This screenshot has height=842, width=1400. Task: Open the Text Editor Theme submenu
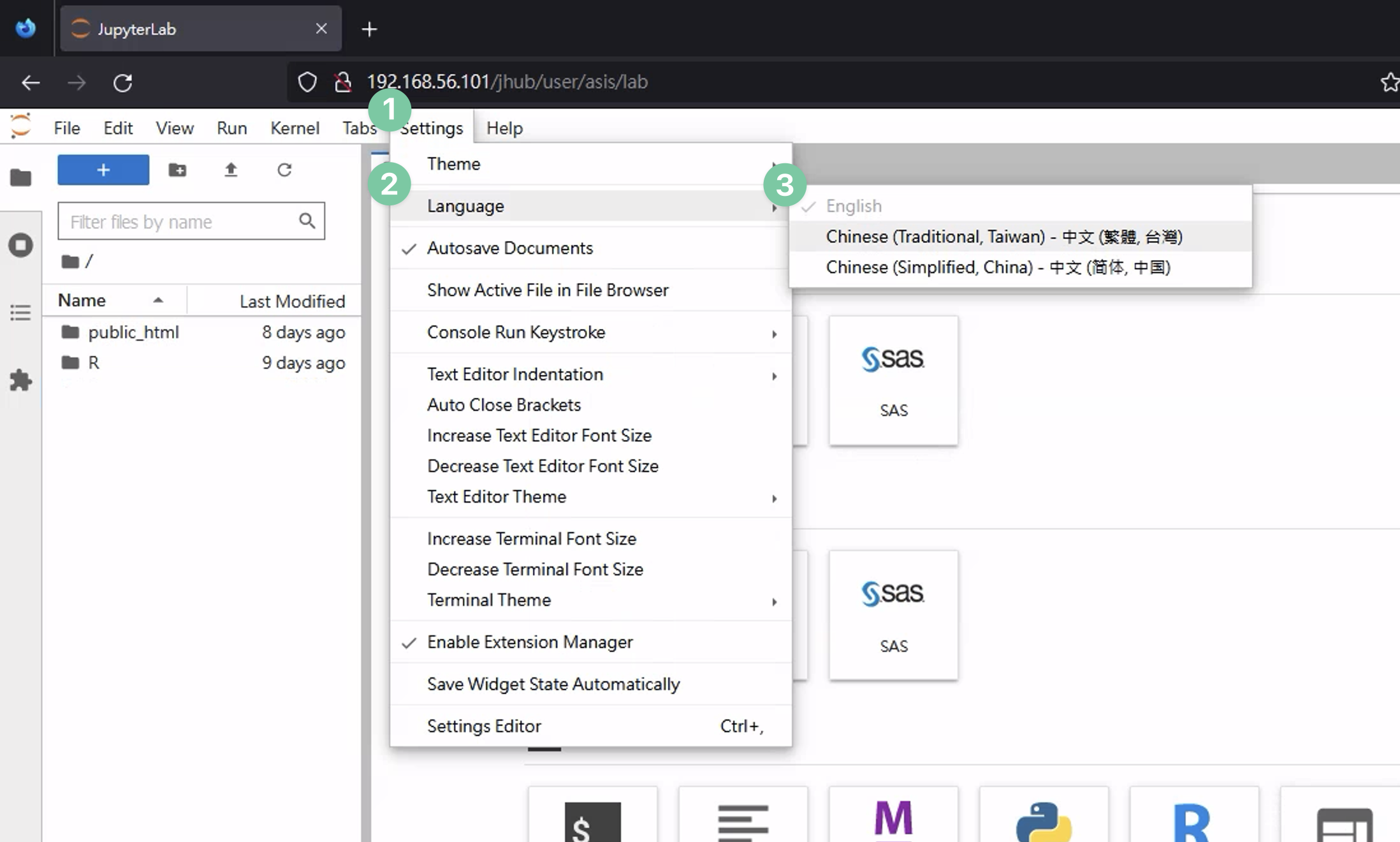497,497
